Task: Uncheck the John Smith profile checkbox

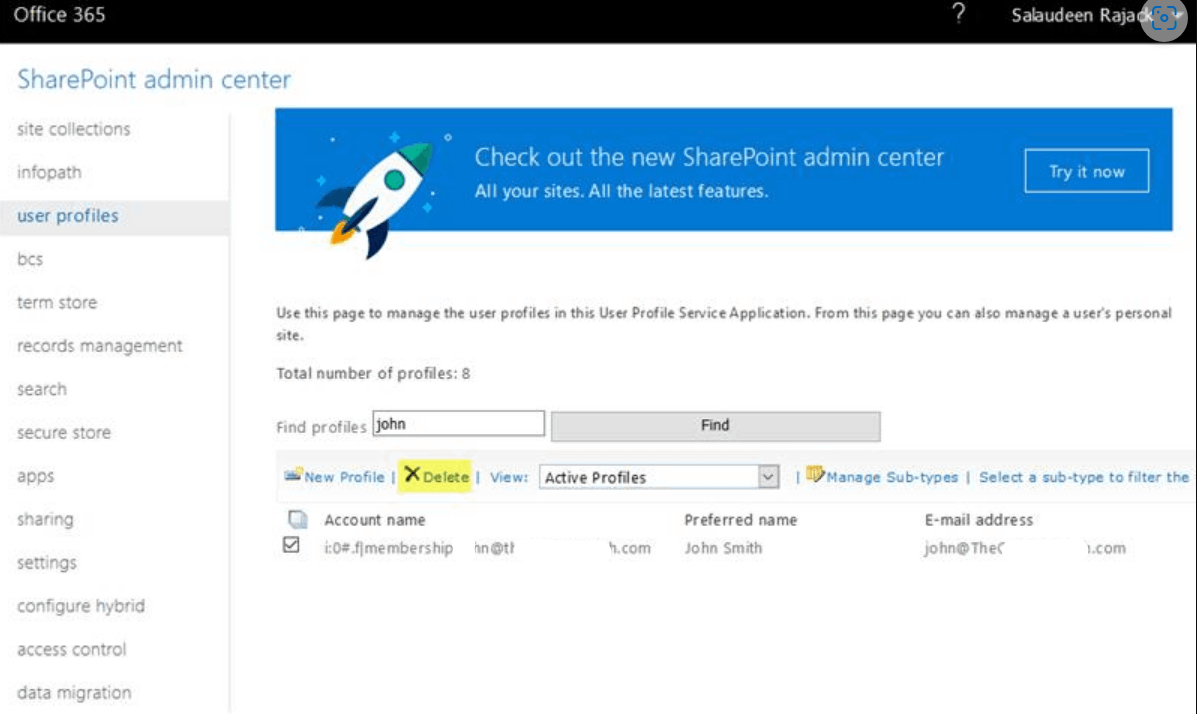Action: point(291,544)
